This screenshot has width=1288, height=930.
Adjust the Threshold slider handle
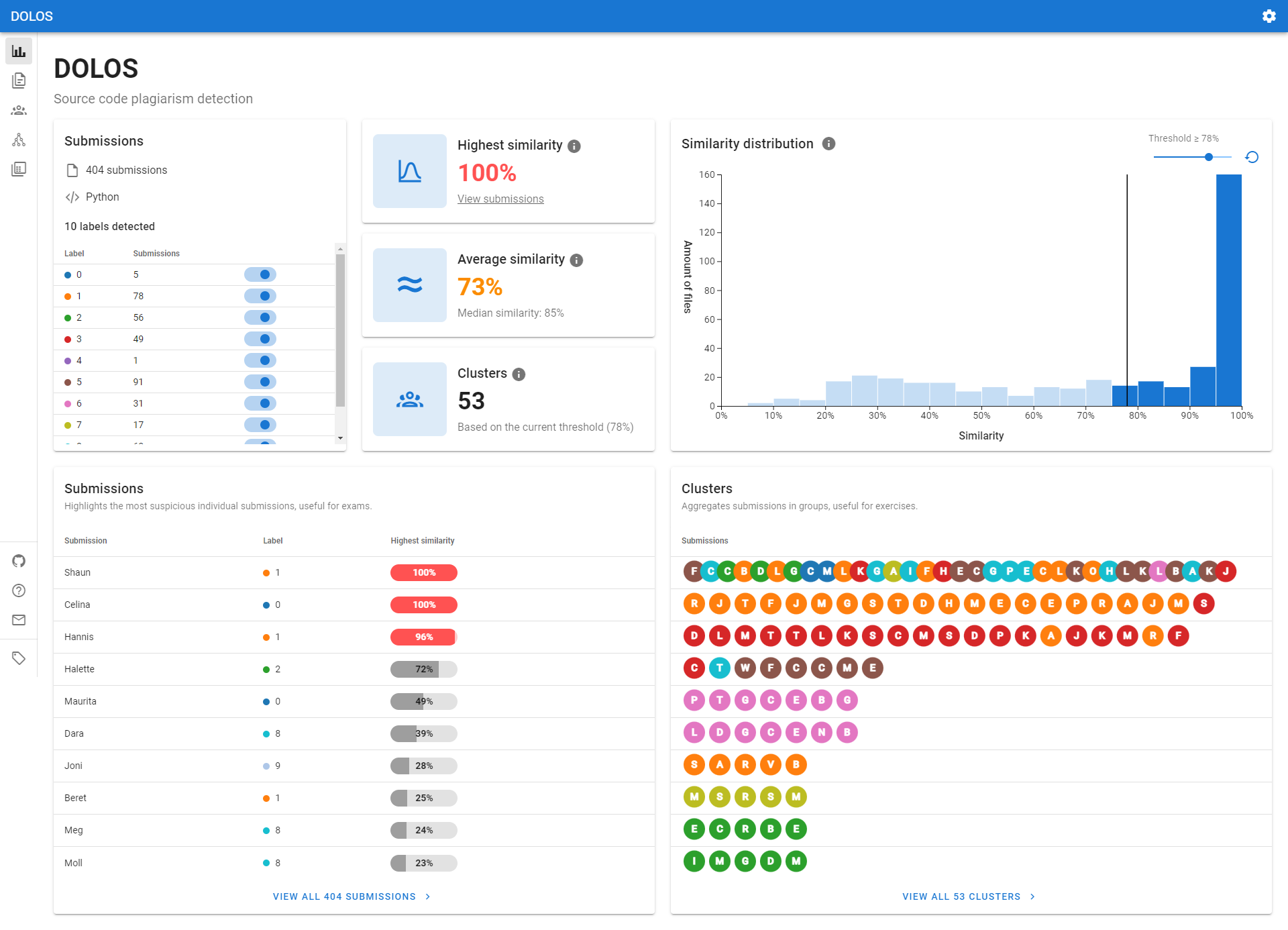[1209, 157]
